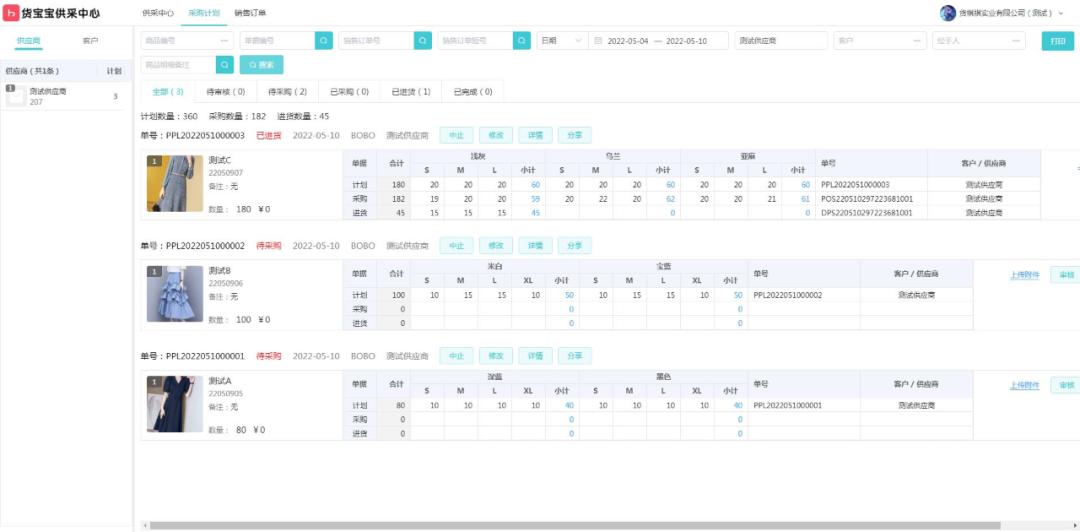This screenshot has height=532, width=1080.
Task: Click the 测试A dark dress thumbnail
Action: point(174,404)
